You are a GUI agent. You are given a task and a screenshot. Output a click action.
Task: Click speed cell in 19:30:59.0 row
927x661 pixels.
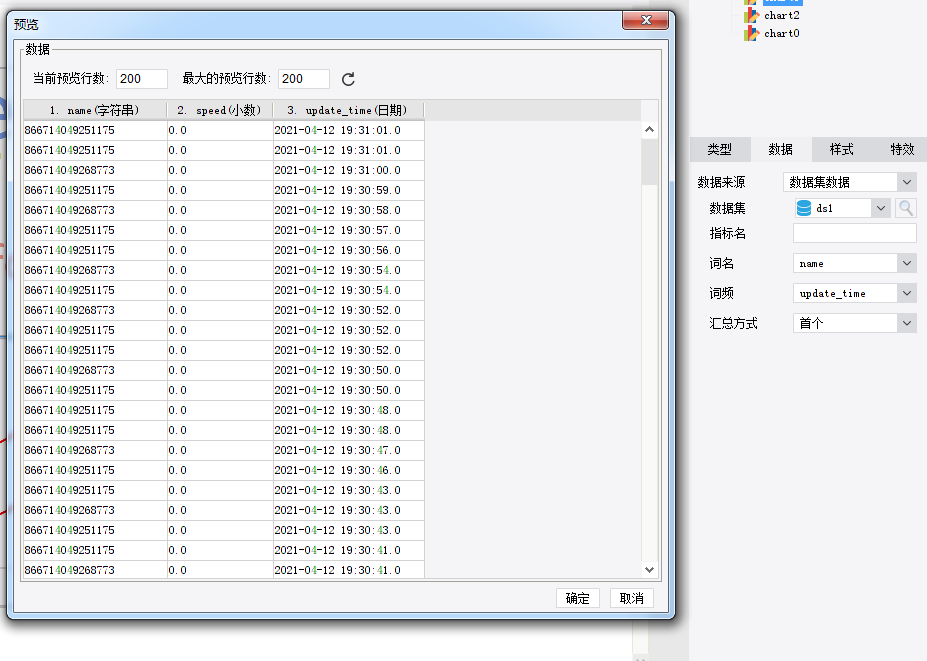220,190
